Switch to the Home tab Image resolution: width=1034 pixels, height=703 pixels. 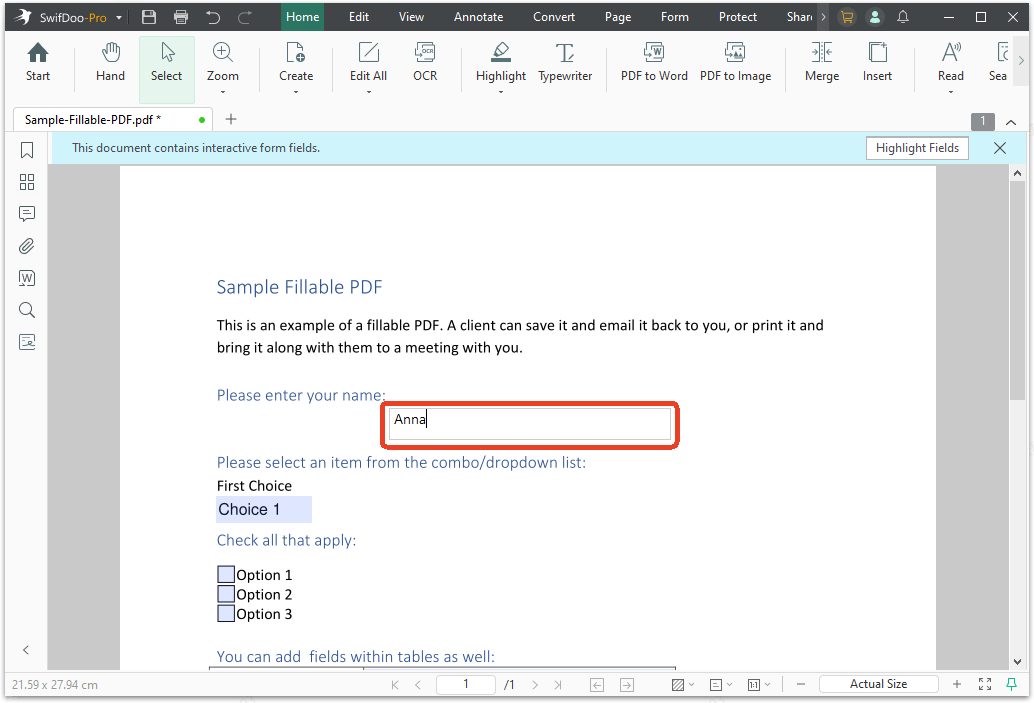point(303,17)
